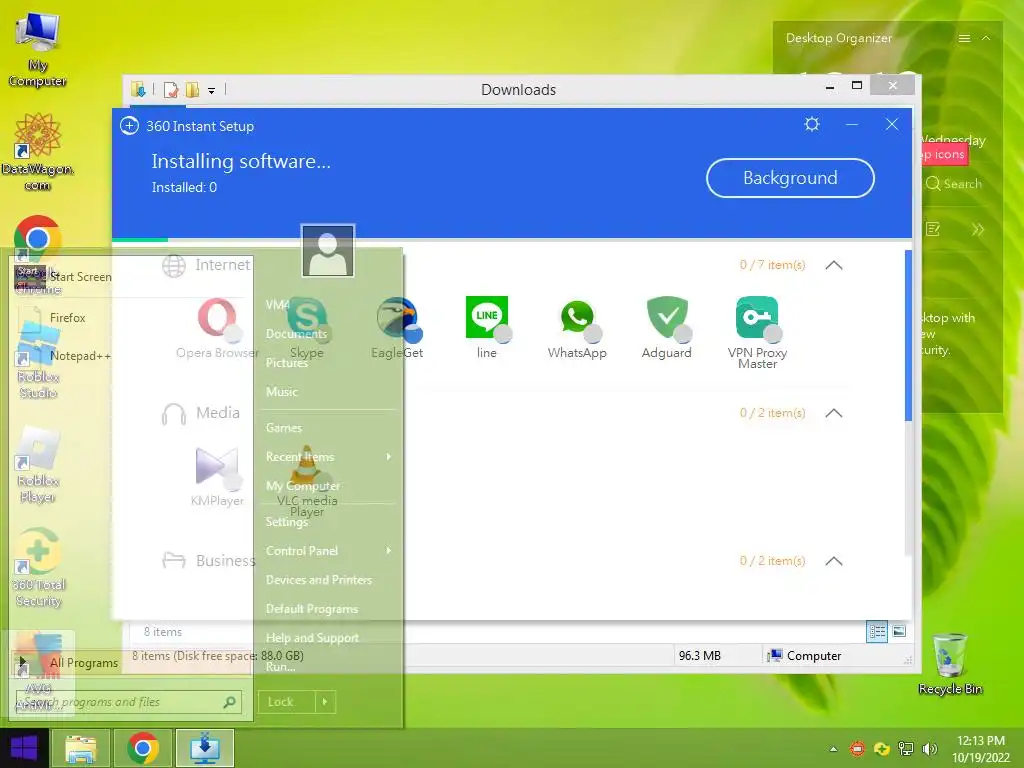Click Desktop Organizer double-arrow icon
Image resolution: width=1024 pixels, height=768 pixels.
978,229
